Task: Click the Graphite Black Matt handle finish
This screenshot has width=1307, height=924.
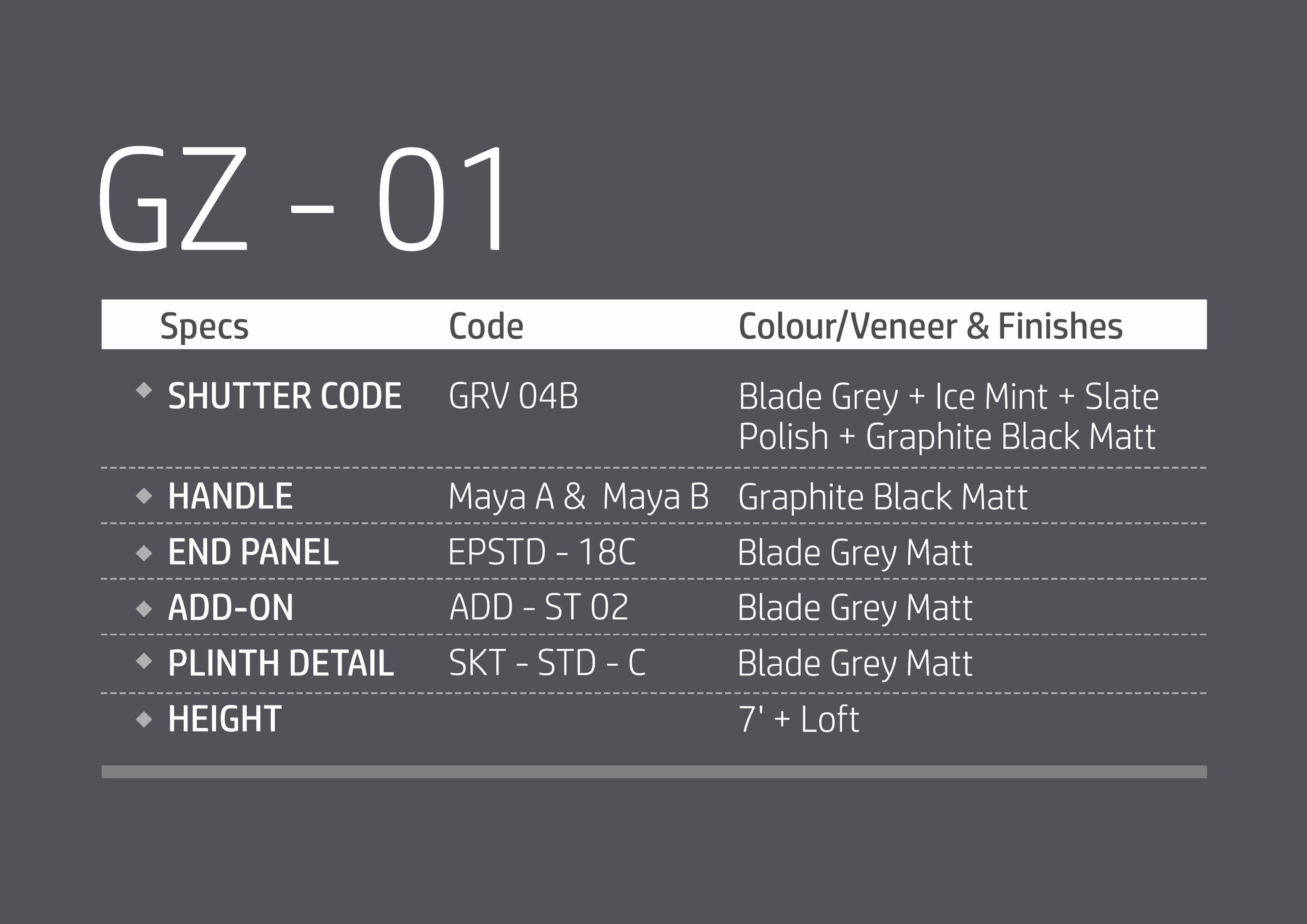Action: [882, 497]
